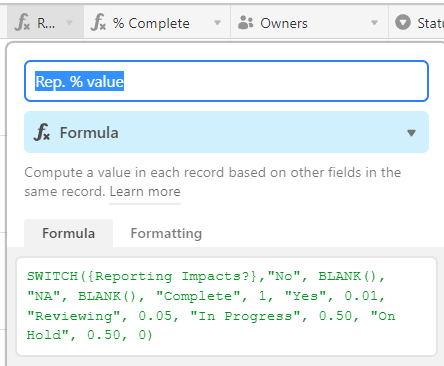Click the Status column single-select icon
This screenshot has height=366, width=444.
click(403, 23)
